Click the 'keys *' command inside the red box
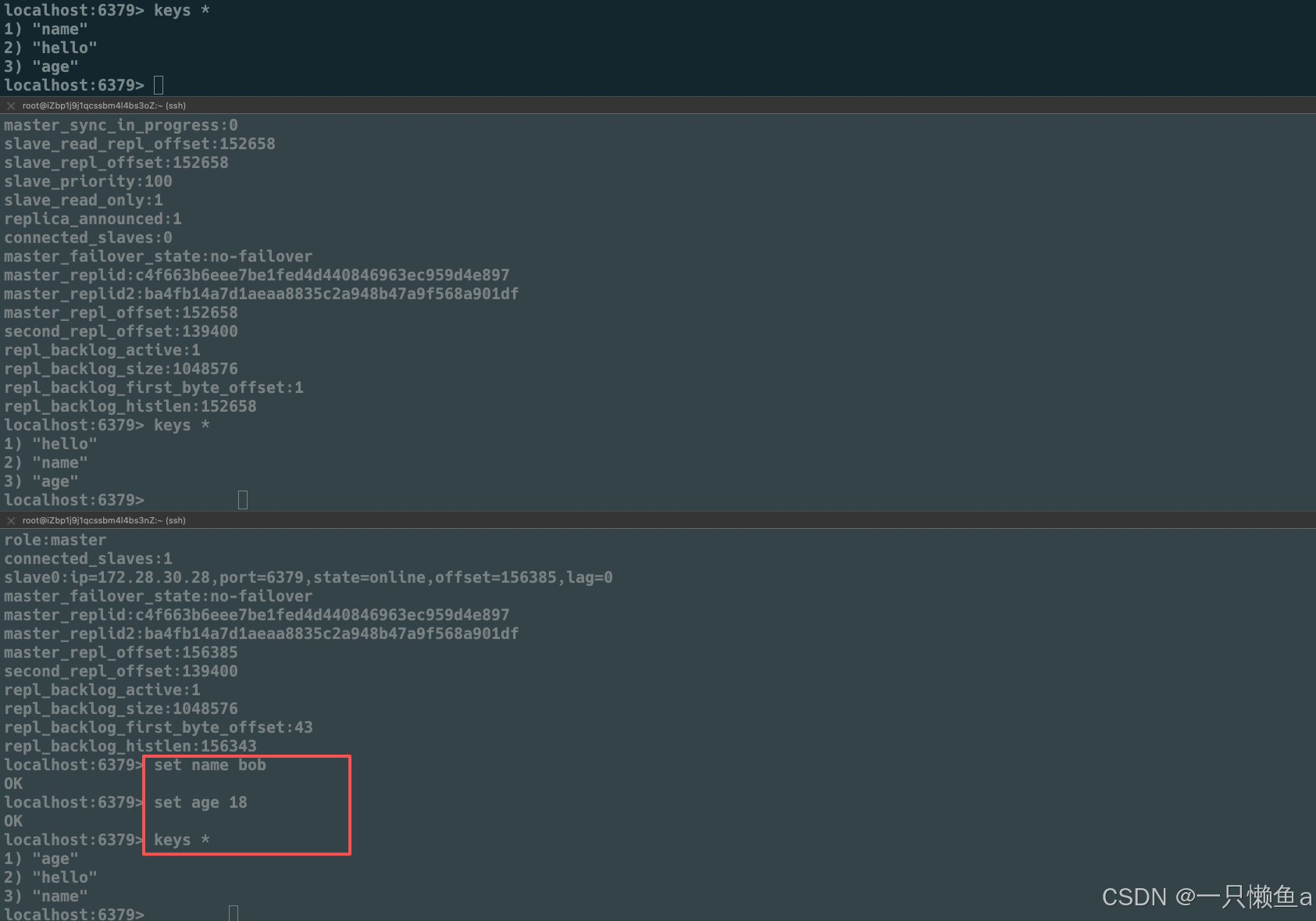Image resolution: width=1316 pixels, height=921 pixels. click(x=182, y=840)
